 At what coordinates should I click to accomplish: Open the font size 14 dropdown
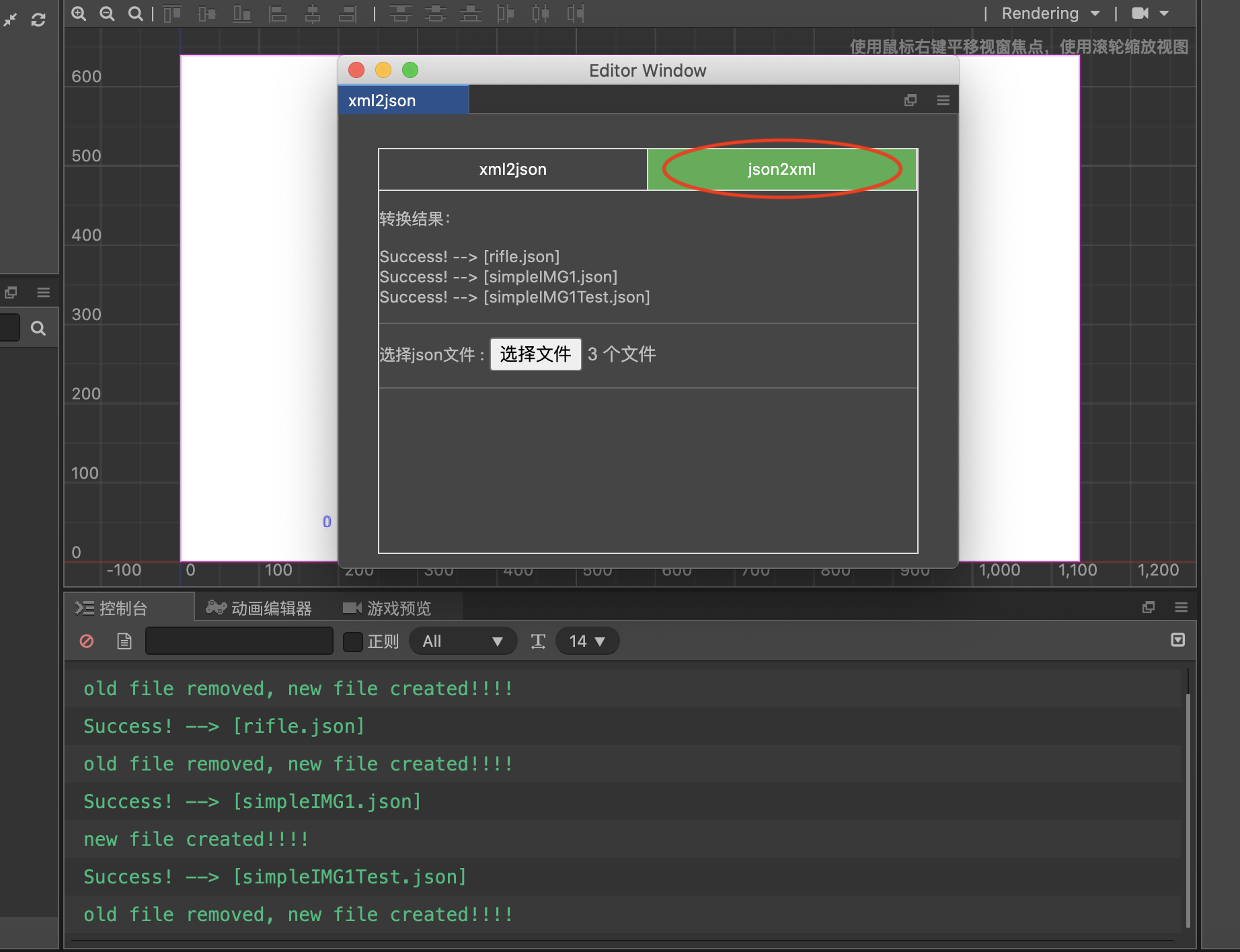pyautogui.click(x=587, y=641)
